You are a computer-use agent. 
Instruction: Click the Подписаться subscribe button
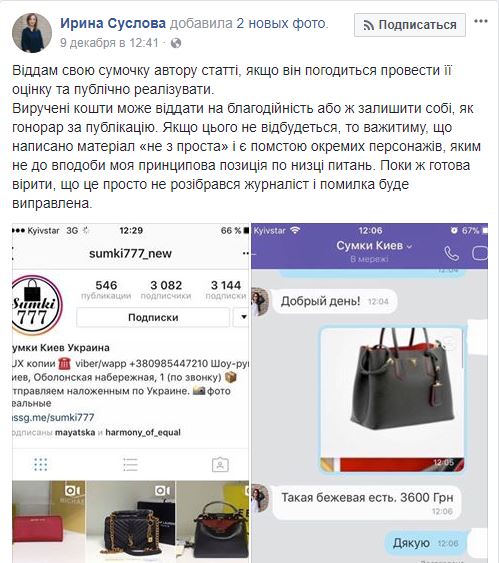pos(410,25)
